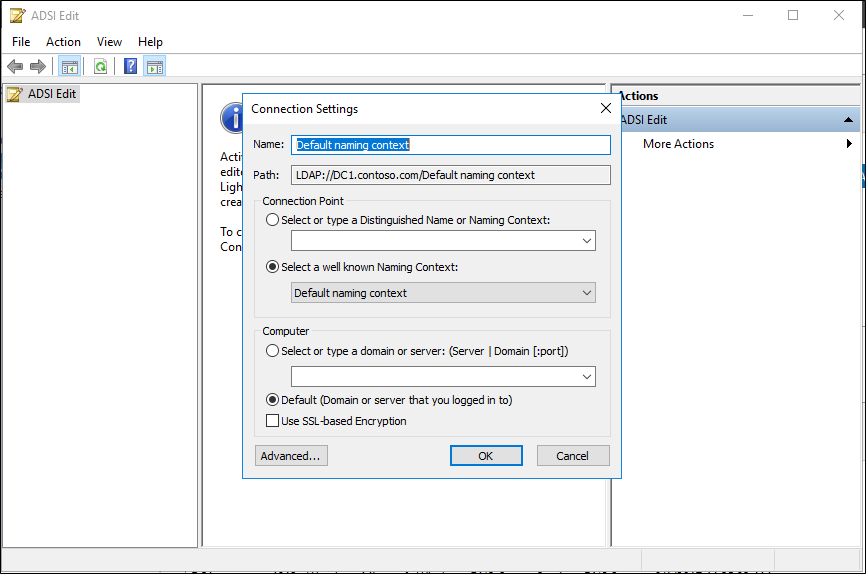This screenshot has width=866, height=574.
Task: Toggle the Show/Hide Action Pane icon
Action: point(155,67)
